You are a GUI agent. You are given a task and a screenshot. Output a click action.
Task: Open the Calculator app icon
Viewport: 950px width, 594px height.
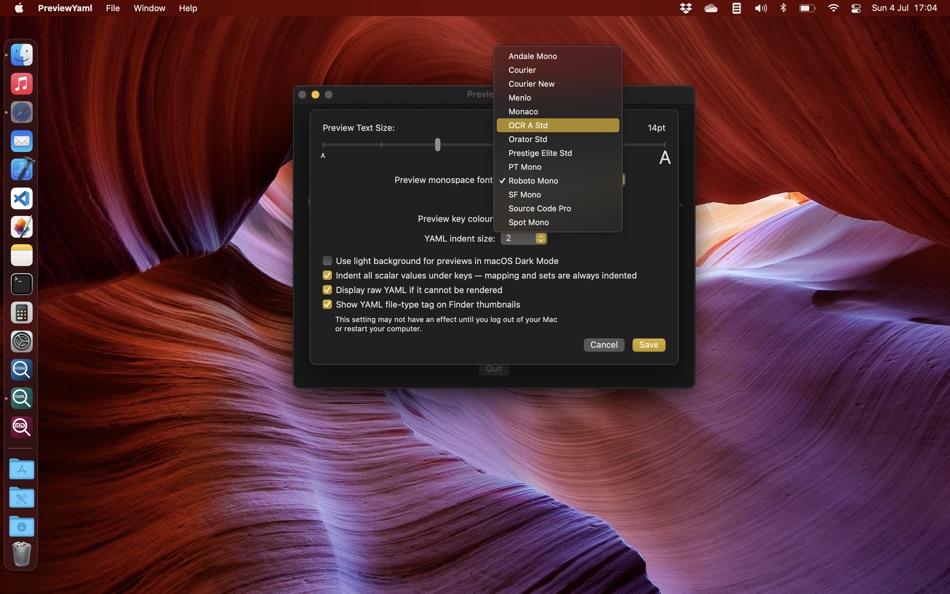click(22, 313)
